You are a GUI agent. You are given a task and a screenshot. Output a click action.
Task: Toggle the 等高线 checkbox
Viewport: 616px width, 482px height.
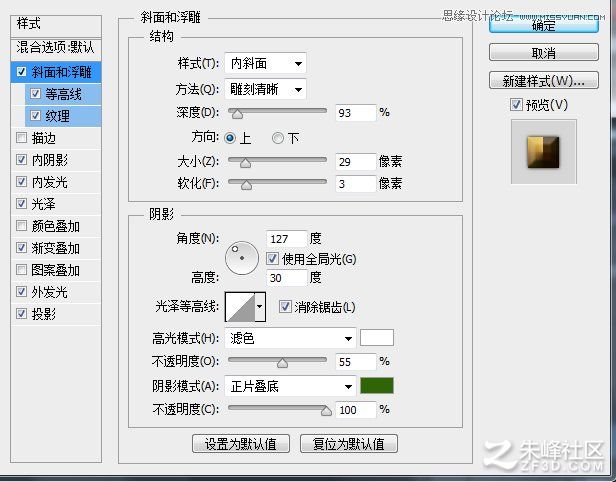35,93
